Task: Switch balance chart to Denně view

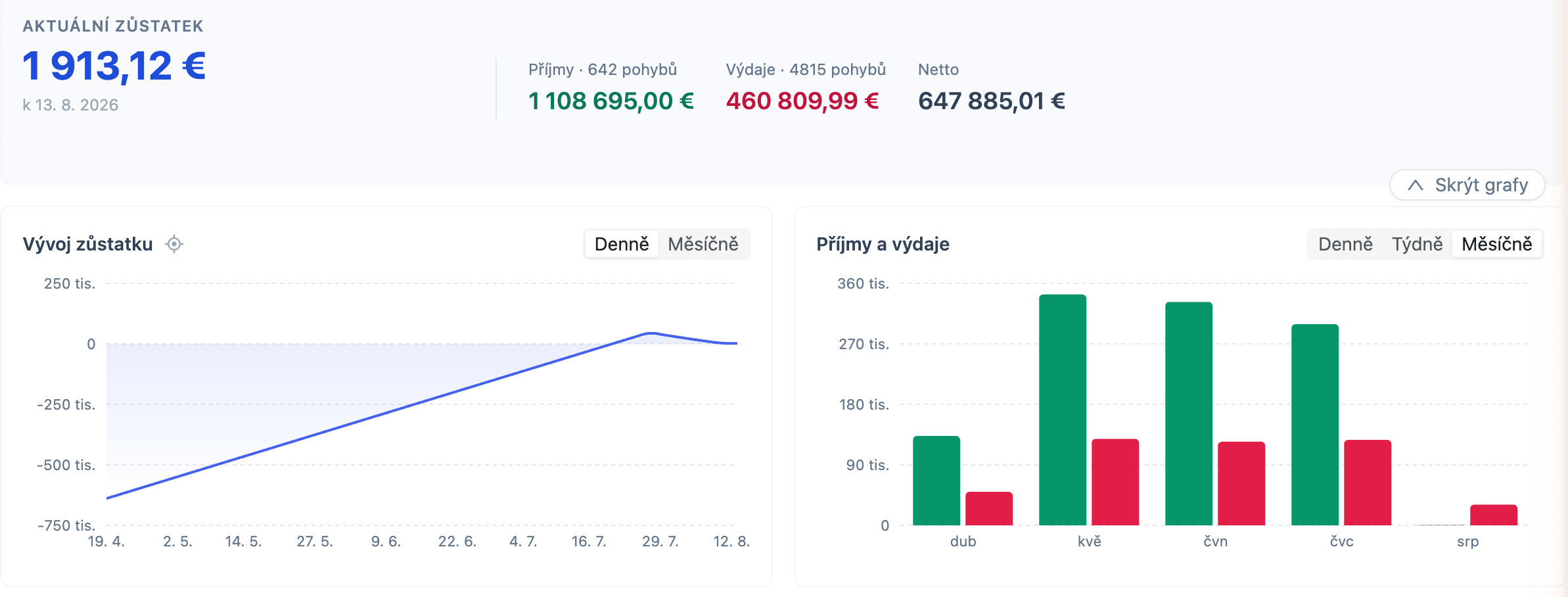Action: [x=622, y=244]
